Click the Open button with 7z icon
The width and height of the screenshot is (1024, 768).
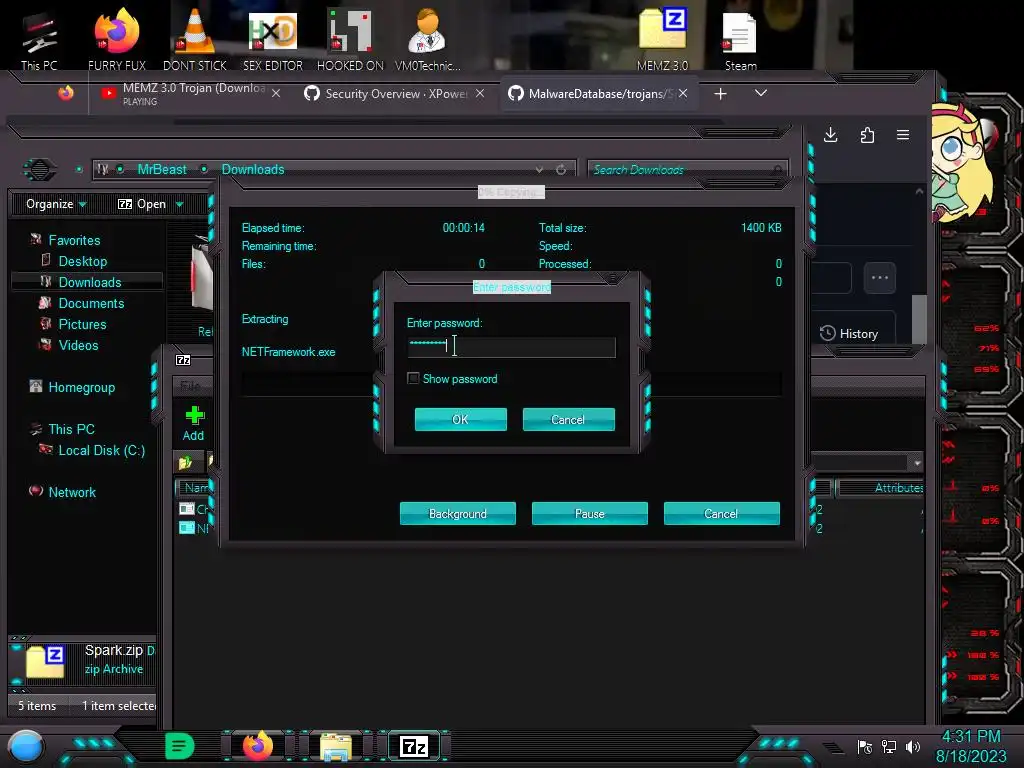pyautogui.click(x=142, y=204)
